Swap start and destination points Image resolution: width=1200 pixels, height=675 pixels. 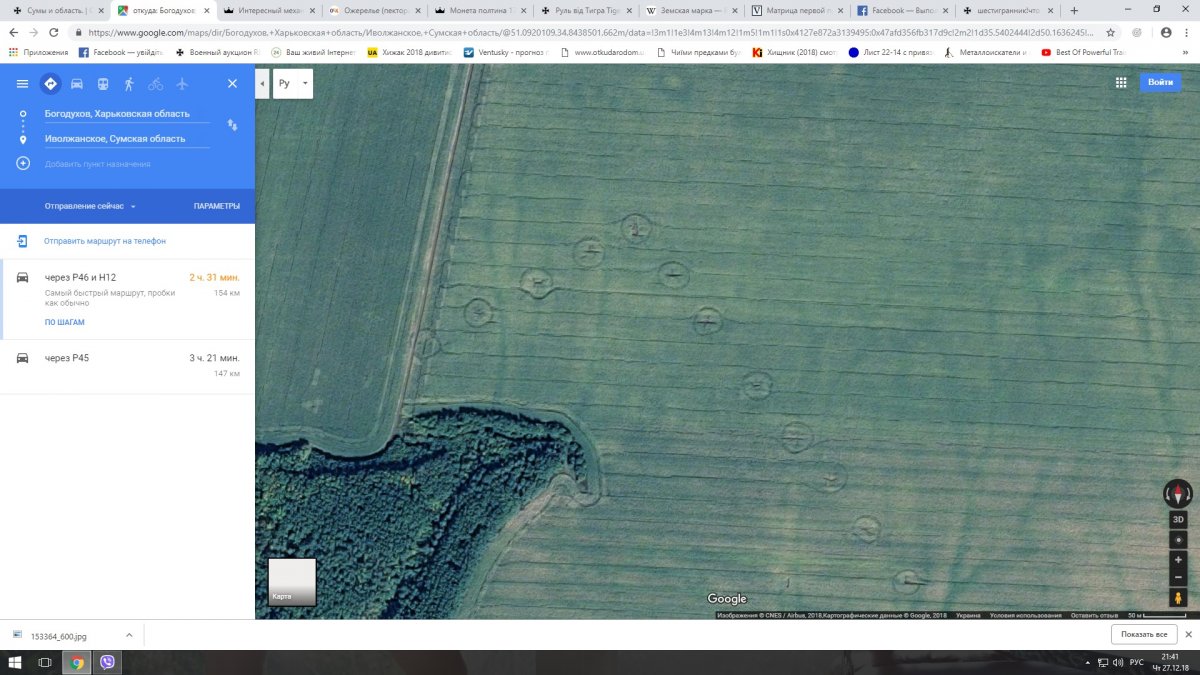coord(232,125)
